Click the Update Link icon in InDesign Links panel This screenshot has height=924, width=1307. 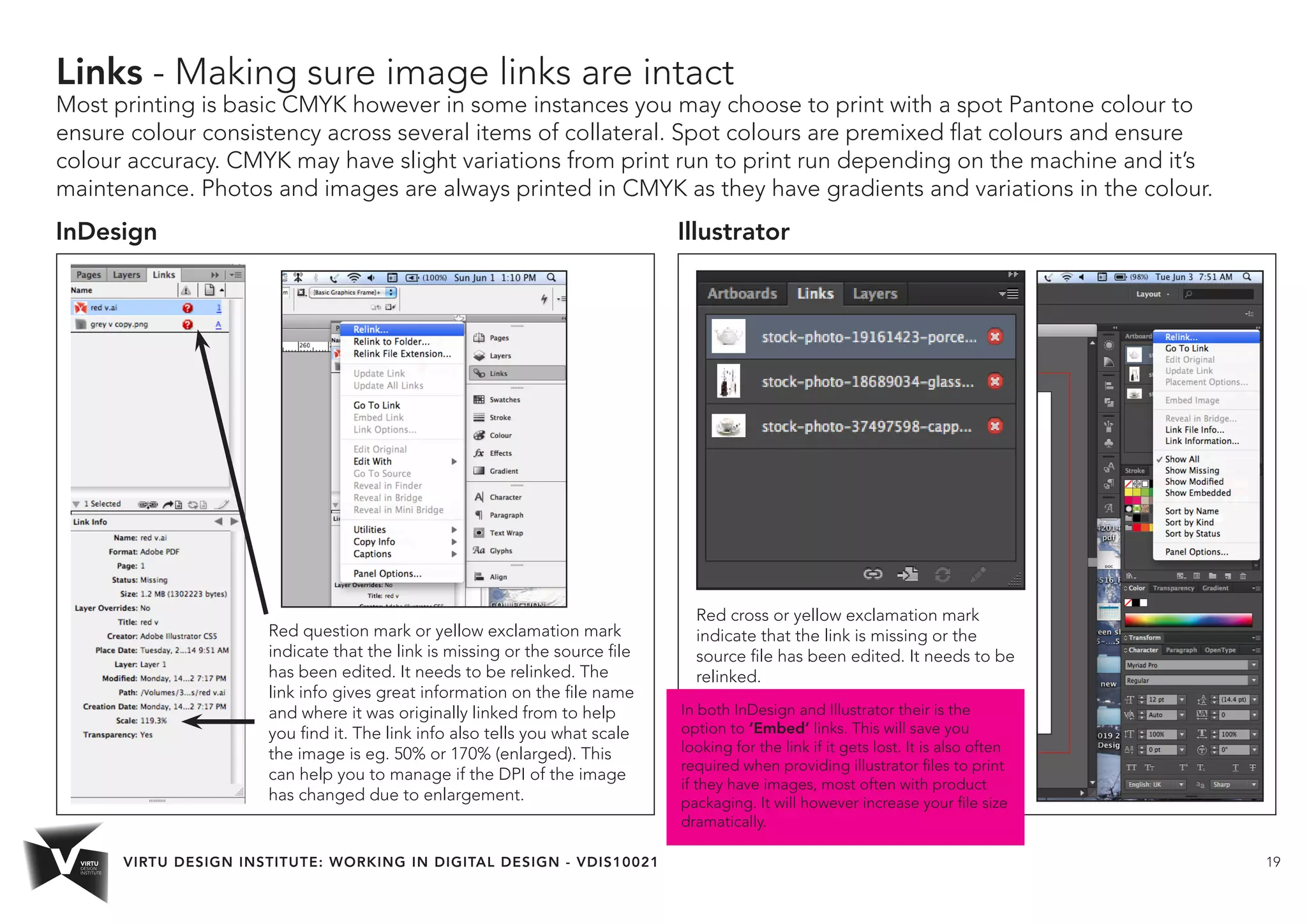[x=197, y=504]
